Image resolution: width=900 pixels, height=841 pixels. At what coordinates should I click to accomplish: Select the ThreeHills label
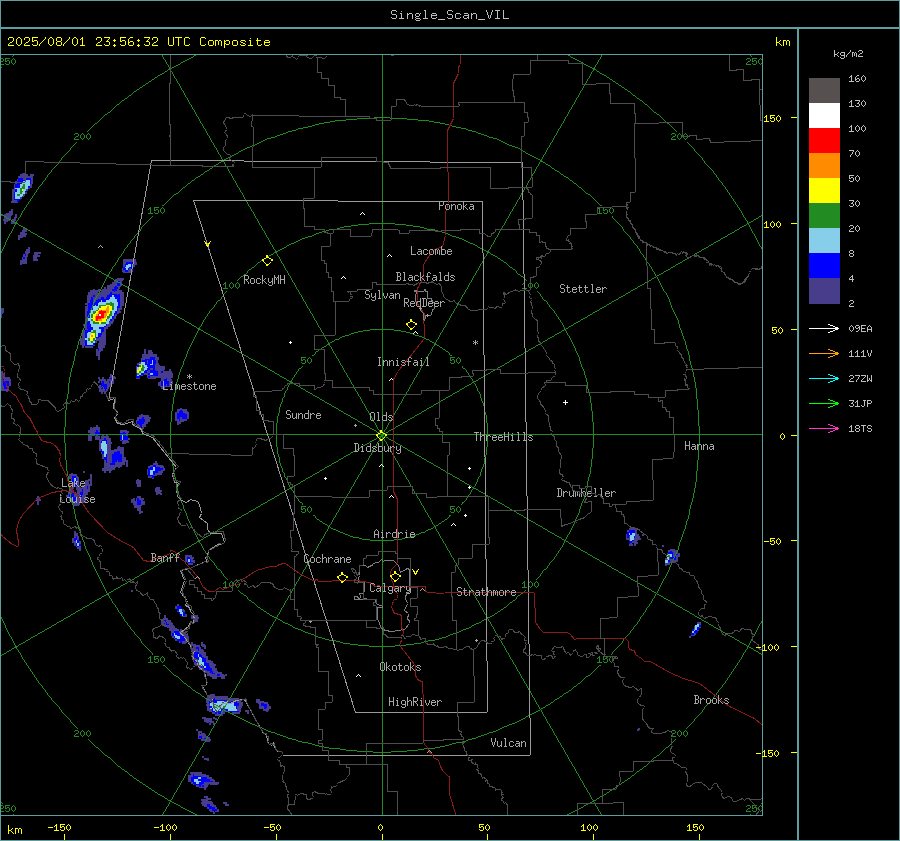pyautogui.click(x=503, y=437)
